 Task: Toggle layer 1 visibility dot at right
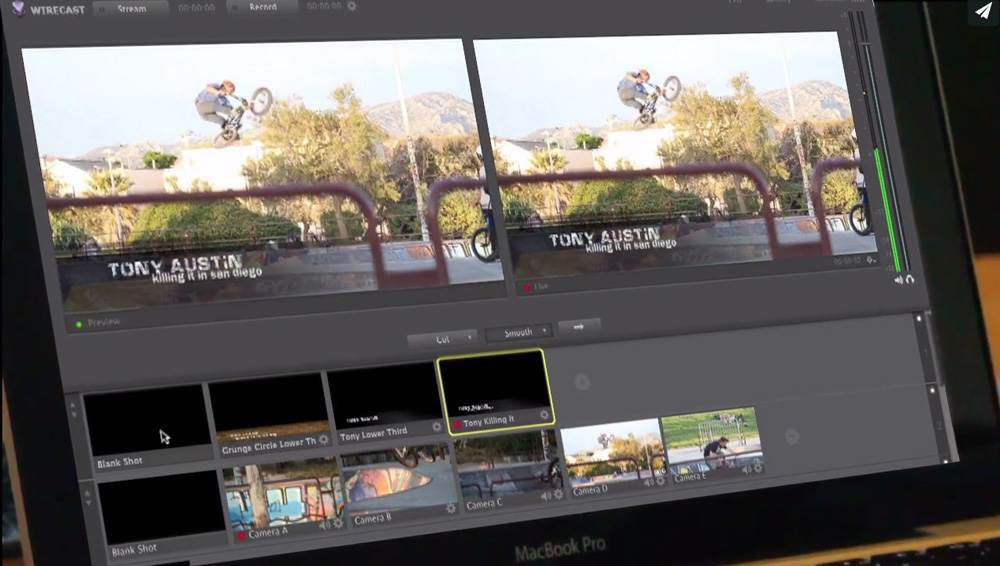coord(919,318)
